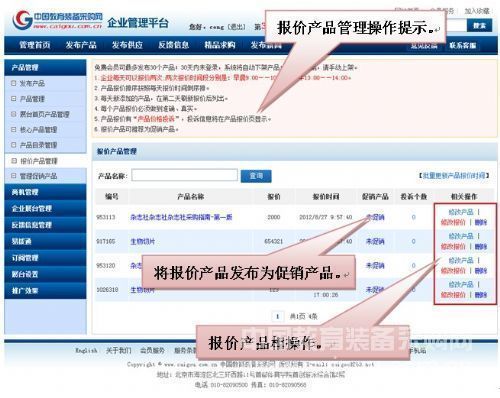The image size is (500, 398).
Task: Click 删除 in row 953113
Action: (x=481, y=222)
